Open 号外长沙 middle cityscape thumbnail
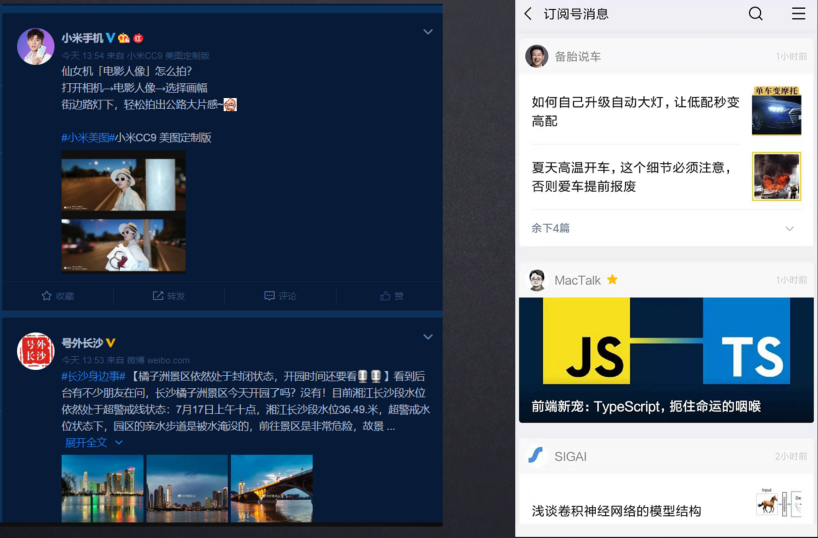 (187, 488)
